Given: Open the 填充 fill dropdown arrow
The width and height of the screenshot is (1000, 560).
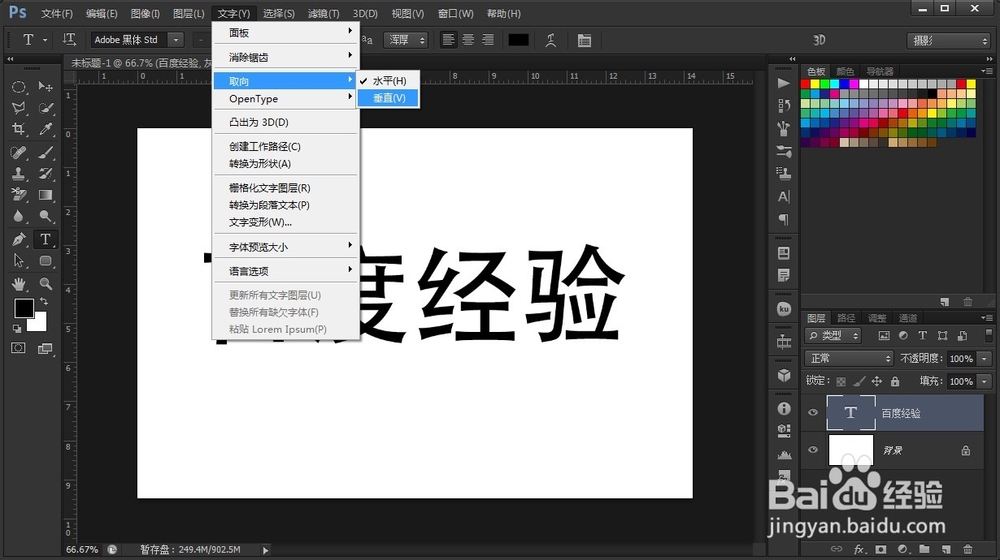Looking at the screenshot, I should pyautogui.click(x=985, y=381).
